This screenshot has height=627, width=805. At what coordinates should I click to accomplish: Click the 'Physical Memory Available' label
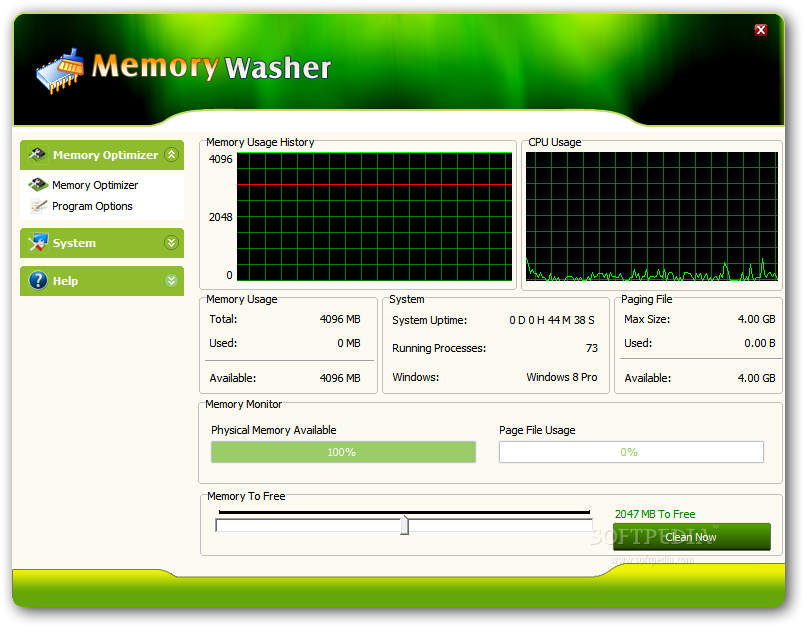click(x=274, y=430)
